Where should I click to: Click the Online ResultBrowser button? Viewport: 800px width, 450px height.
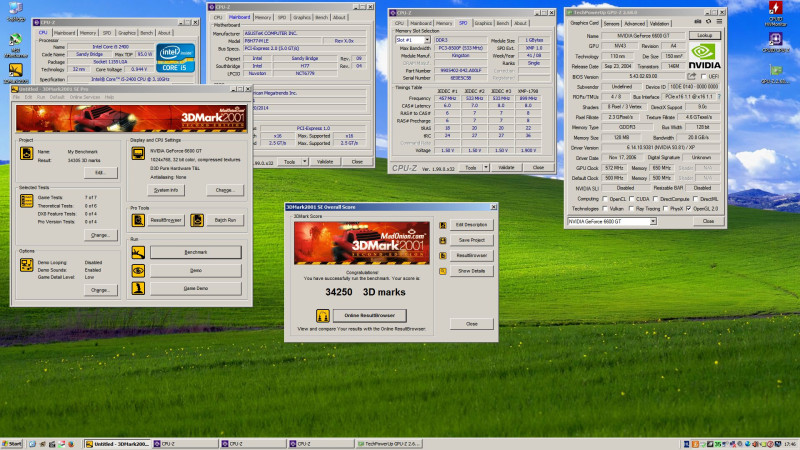pos(369,316)
